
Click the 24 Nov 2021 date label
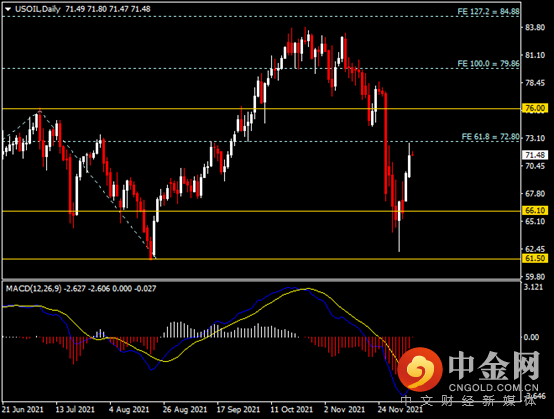[400, 409]
